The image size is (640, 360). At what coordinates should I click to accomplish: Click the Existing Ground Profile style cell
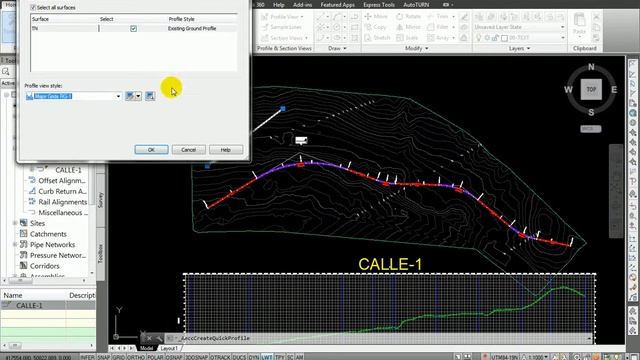point(192,29)
